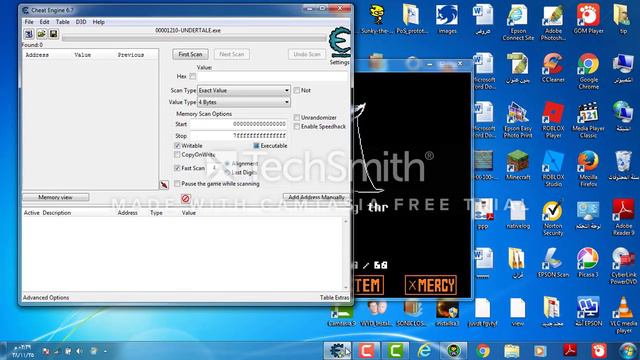Open Media Player Classic desktop icon
This screenshot has height=360, width=640.
click(588, 120)
